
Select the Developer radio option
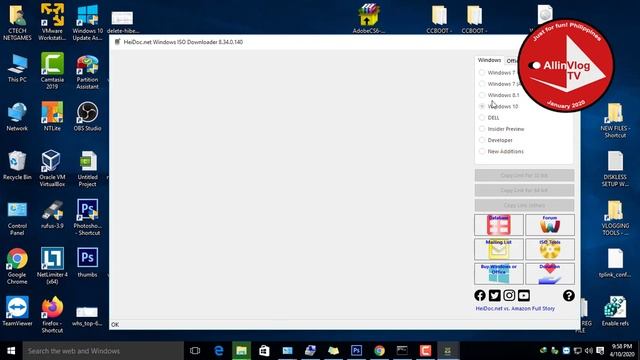coord(482,140)
